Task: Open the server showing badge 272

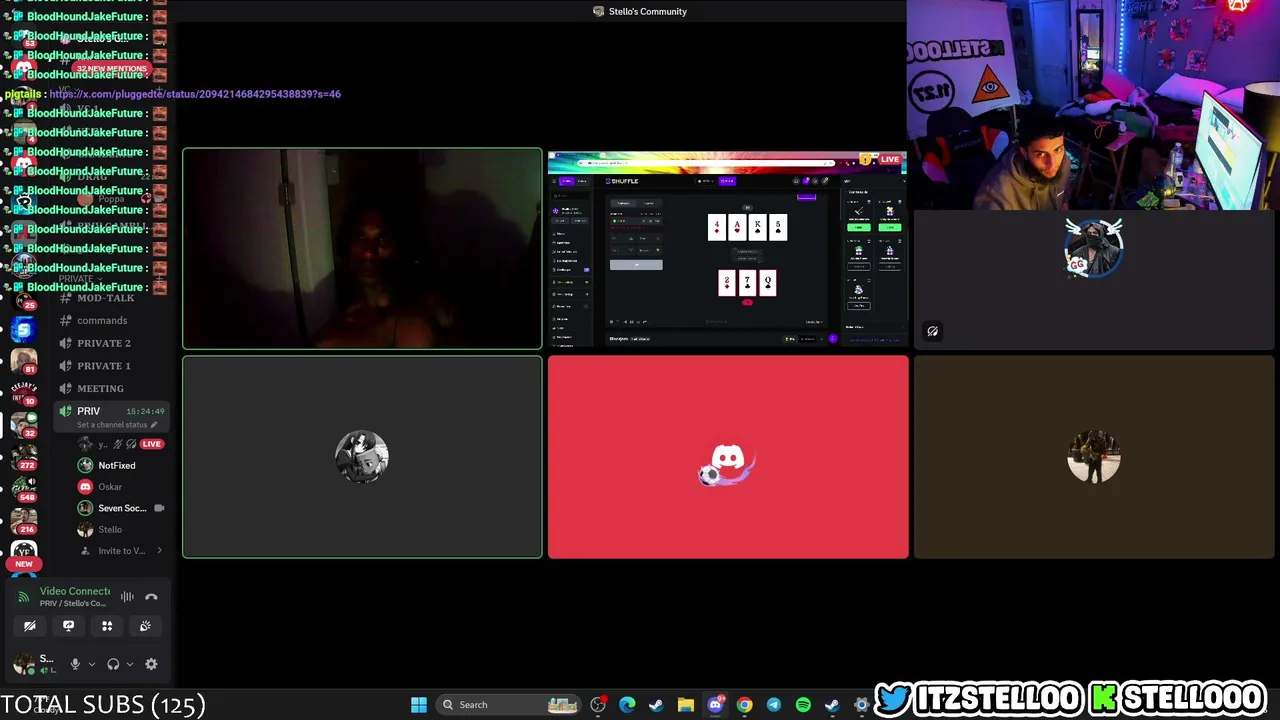Action: 24,456
